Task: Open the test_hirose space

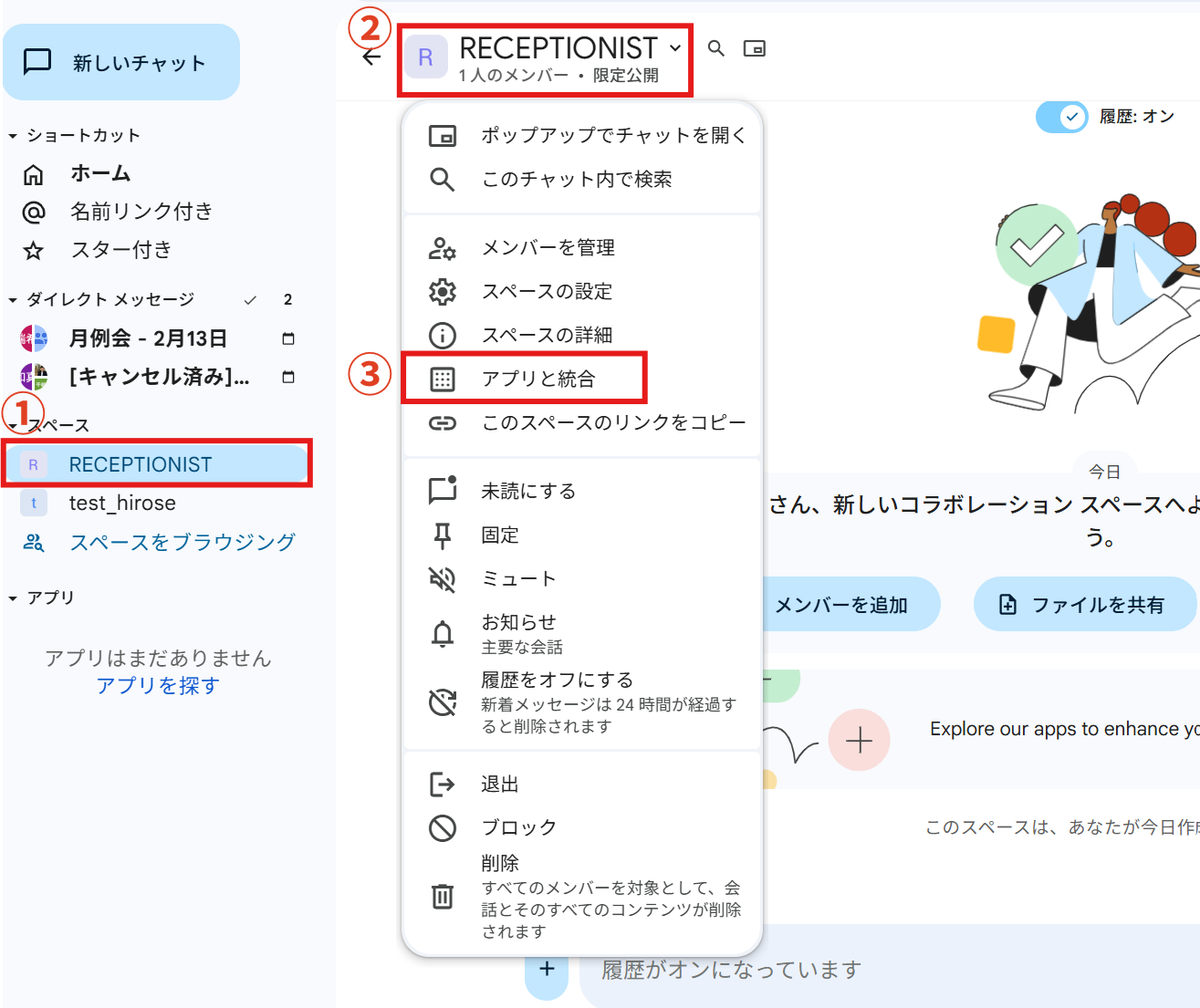Action: click(122, 504)
